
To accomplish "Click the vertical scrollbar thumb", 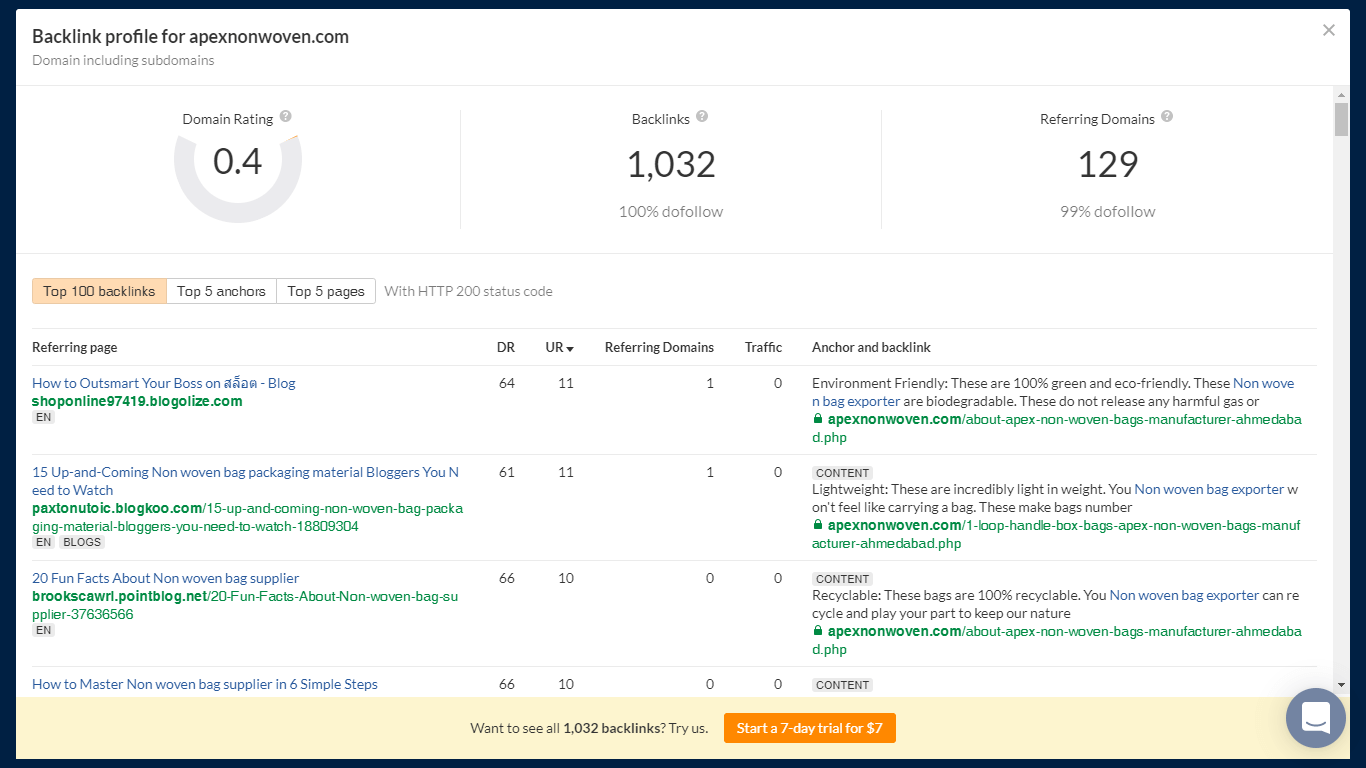I will point(1342,119).
